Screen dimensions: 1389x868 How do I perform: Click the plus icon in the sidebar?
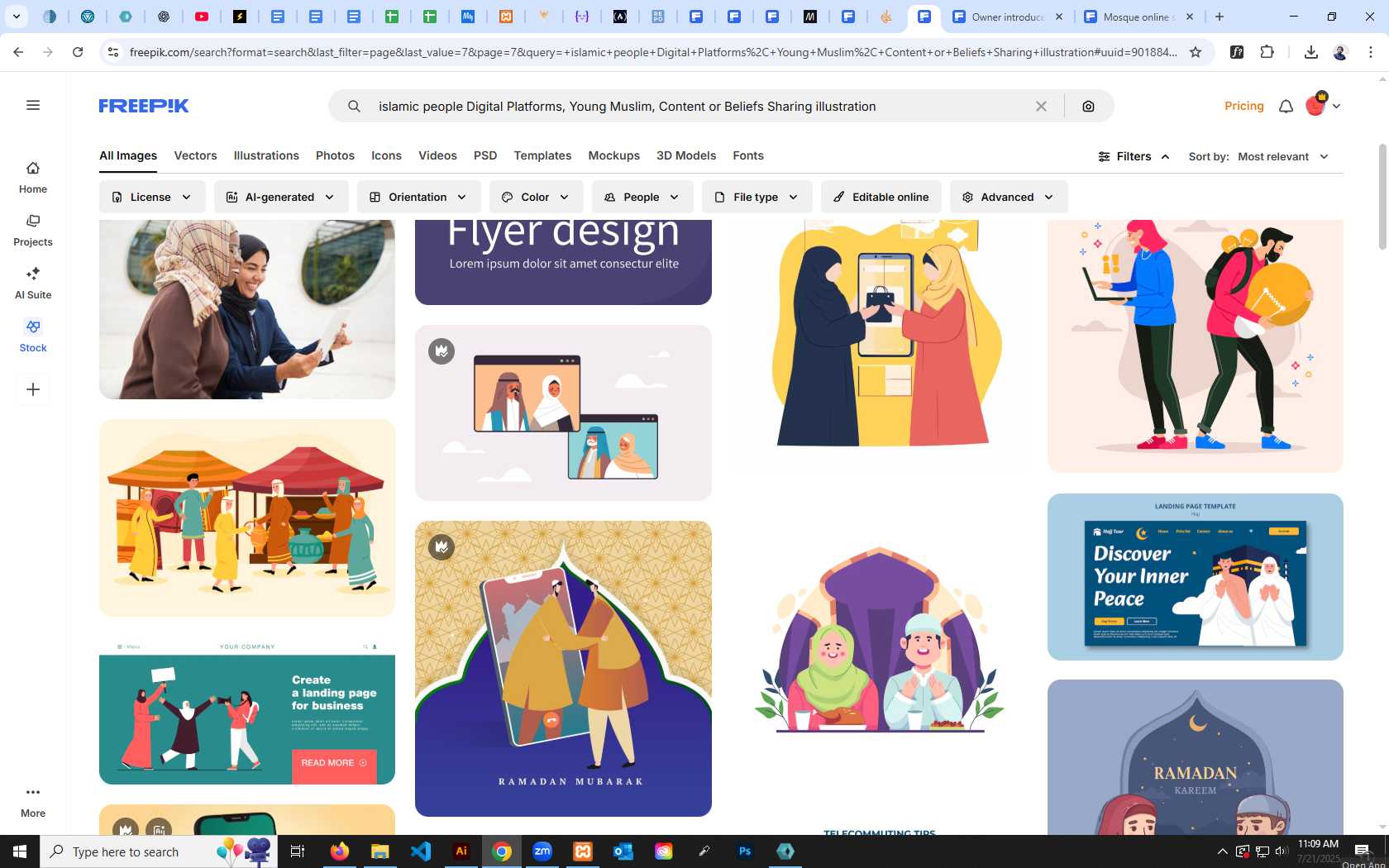point(33,389)
